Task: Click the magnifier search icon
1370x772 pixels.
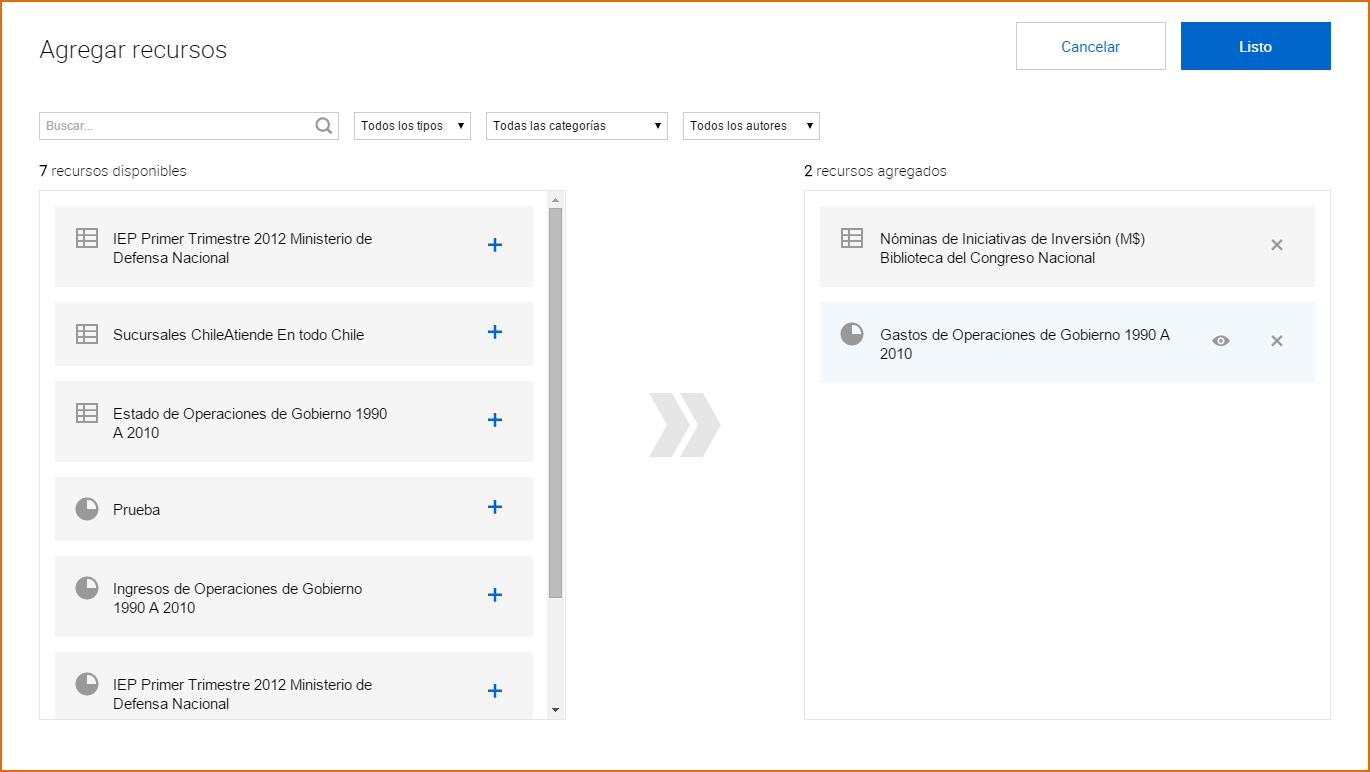Action: (324, 126)
